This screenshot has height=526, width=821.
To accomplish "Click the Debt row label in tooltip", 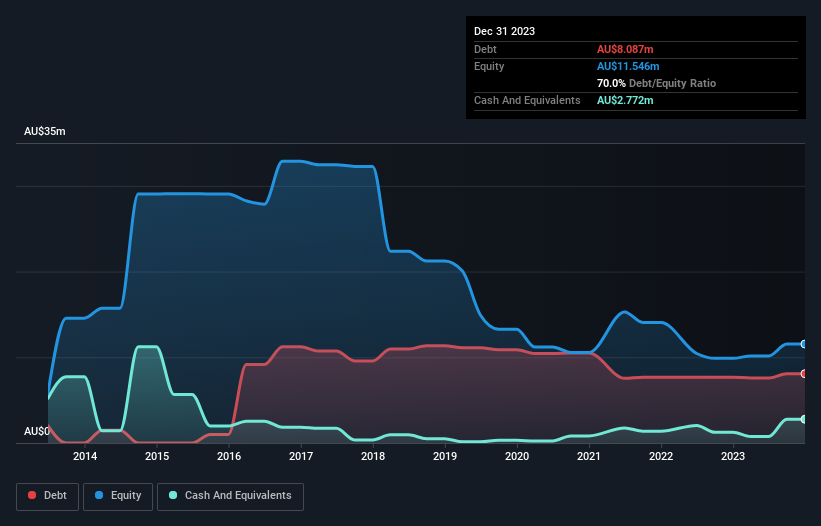I will pos(485,49).
